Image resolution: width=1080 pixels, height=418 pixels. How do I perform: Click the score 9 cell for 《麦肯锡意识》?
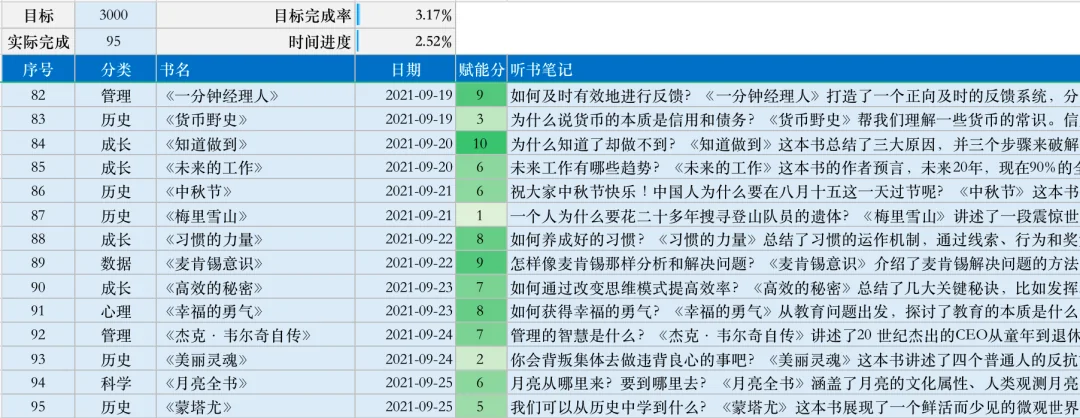tap(481, 263)
